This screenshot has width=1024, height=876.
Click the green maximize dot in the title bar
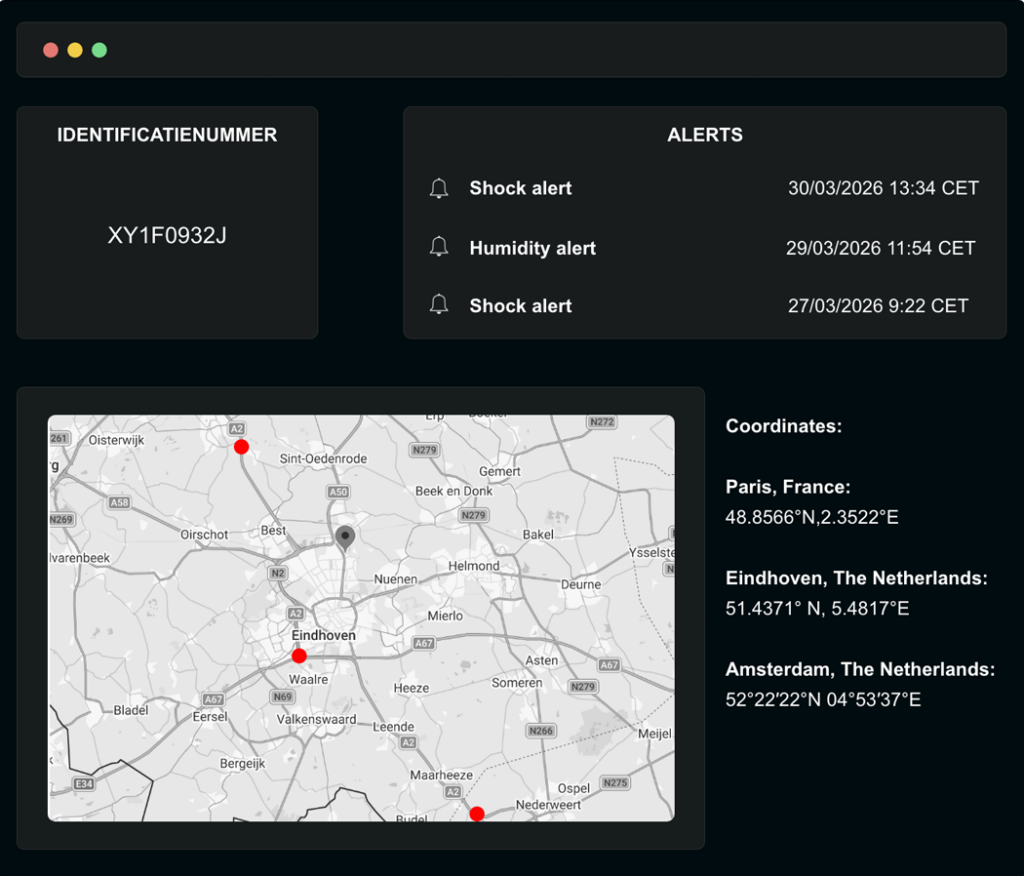(99, 50)
